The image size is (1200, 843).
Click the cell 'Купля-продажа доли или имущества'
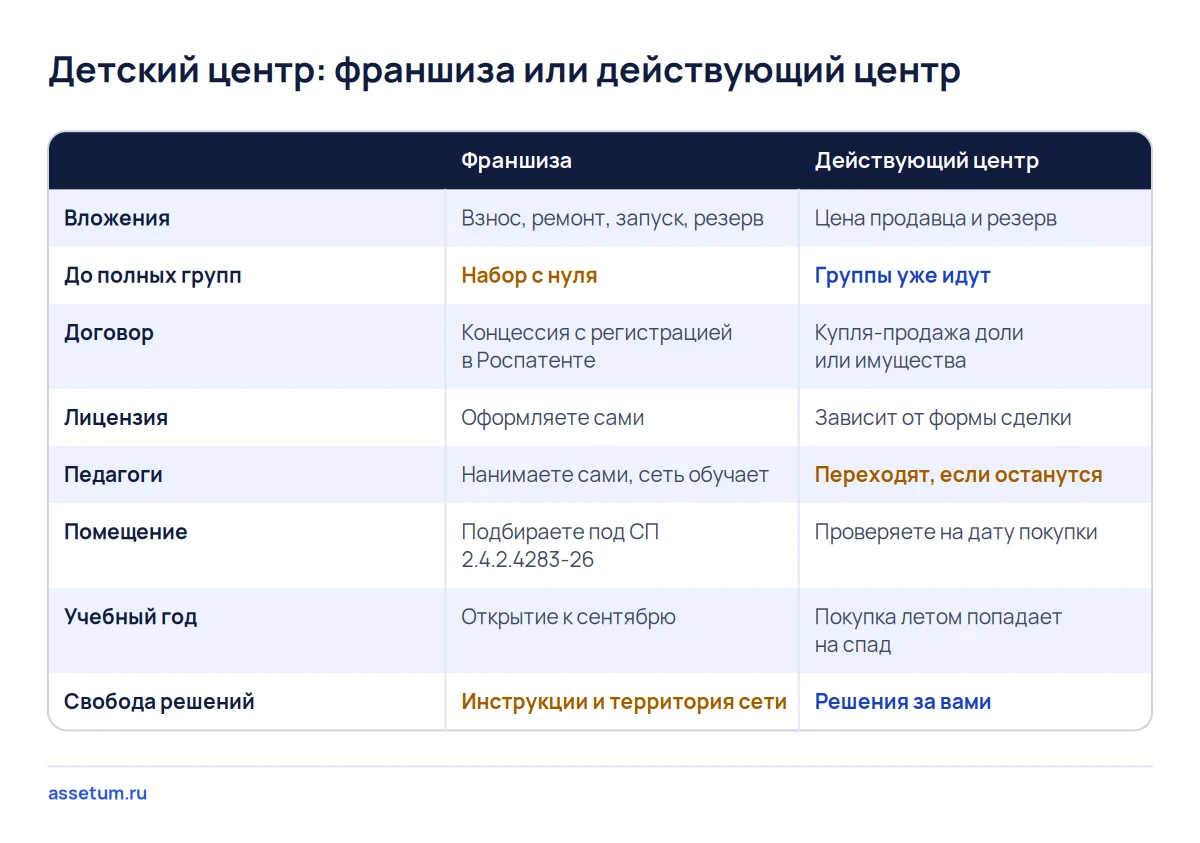coord(919,346)
